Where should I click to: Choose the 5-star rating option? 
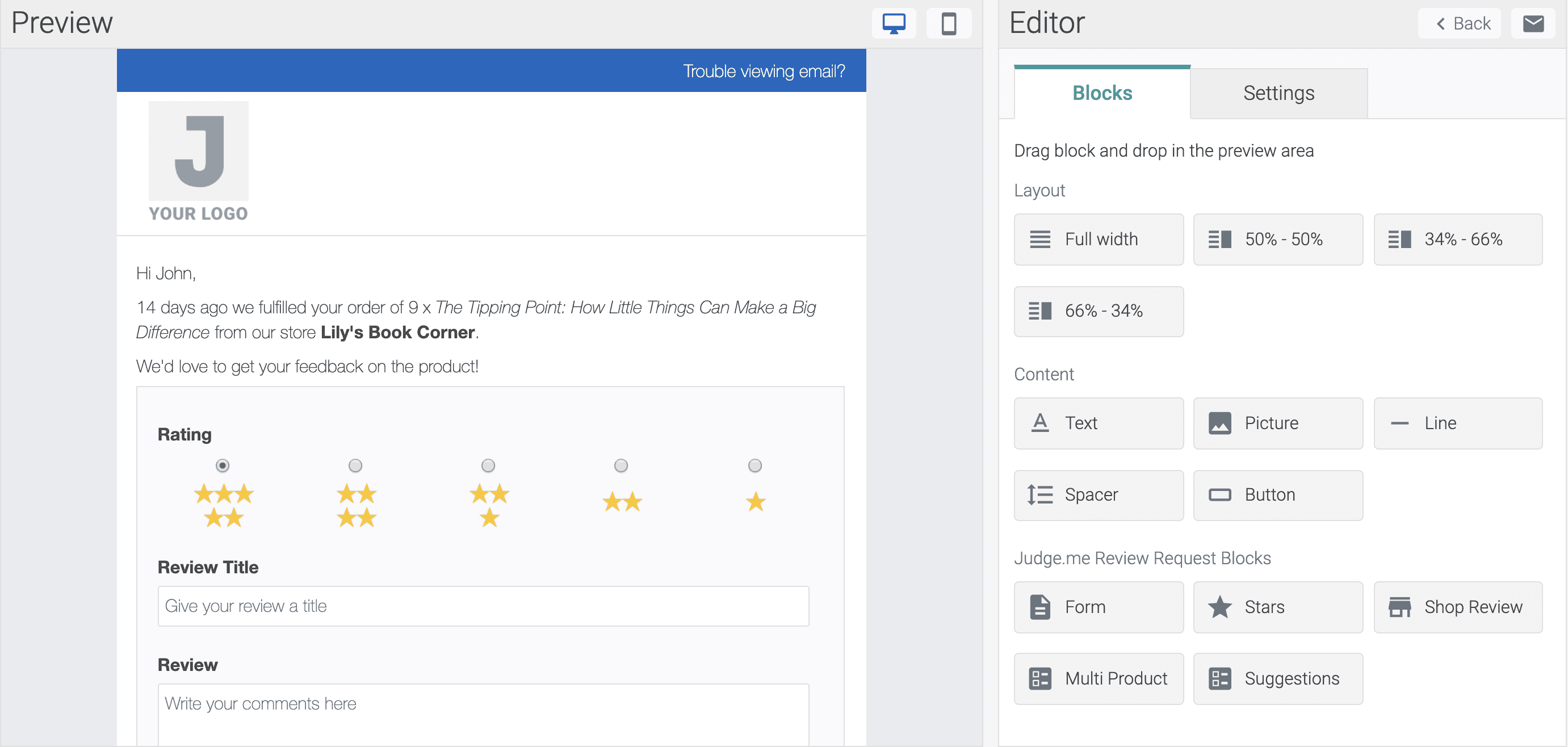223,465
